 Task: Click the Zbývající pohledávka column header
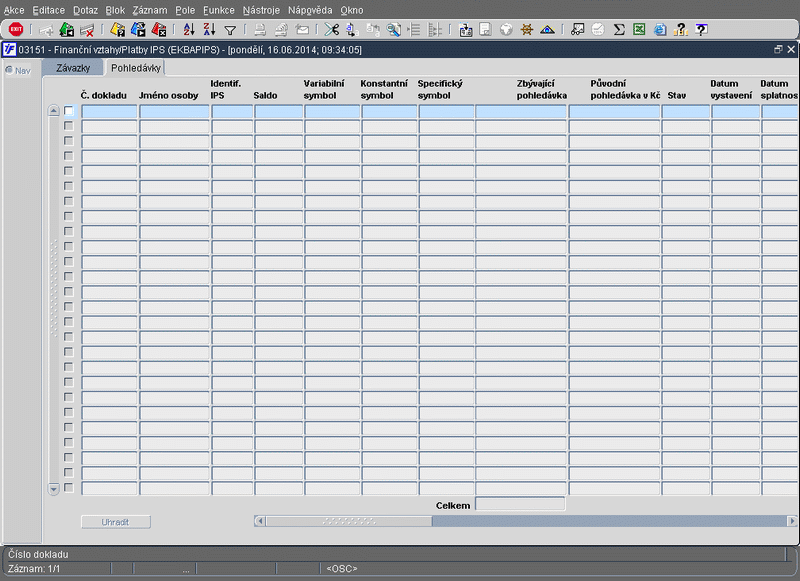(542, 89)
